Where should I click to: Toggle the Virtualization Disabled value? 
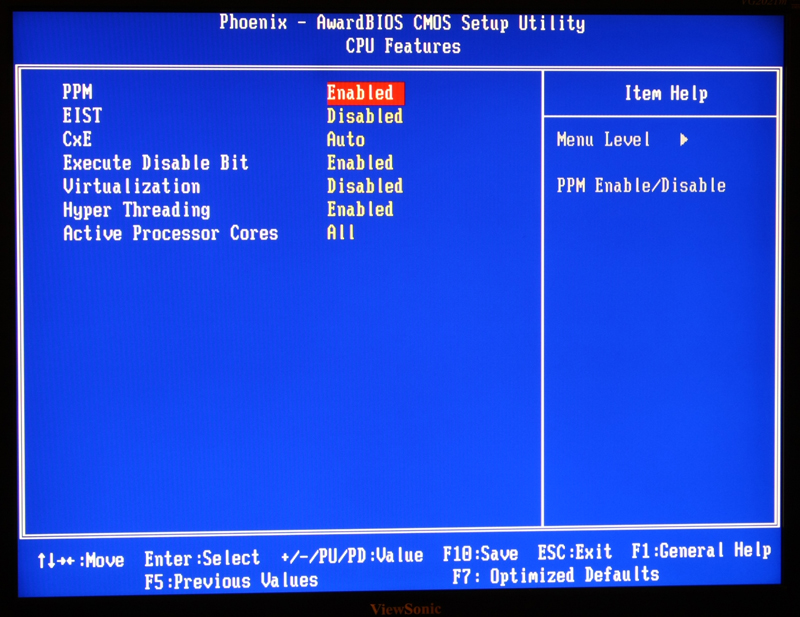click(365, 186)
